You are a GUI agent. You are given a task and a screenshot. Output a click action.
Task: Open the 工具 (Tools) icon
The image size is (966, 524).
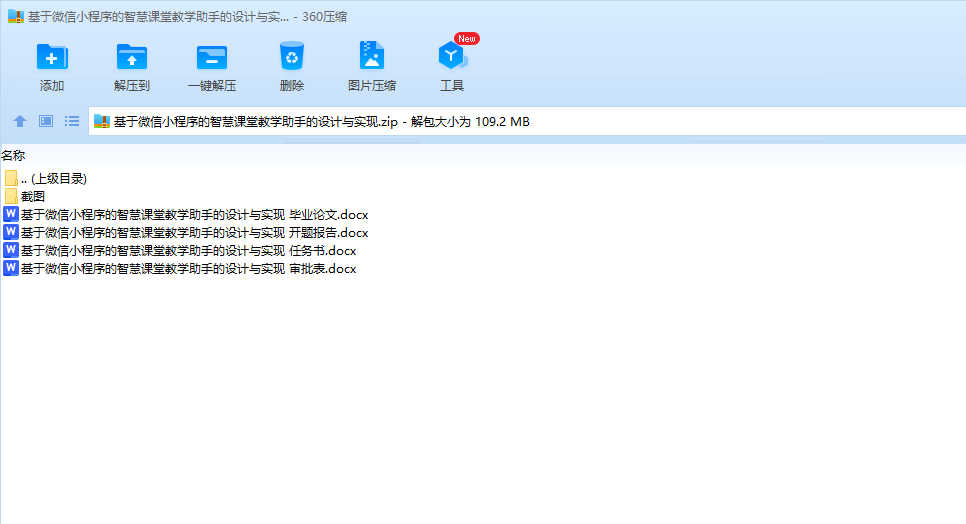453,57
